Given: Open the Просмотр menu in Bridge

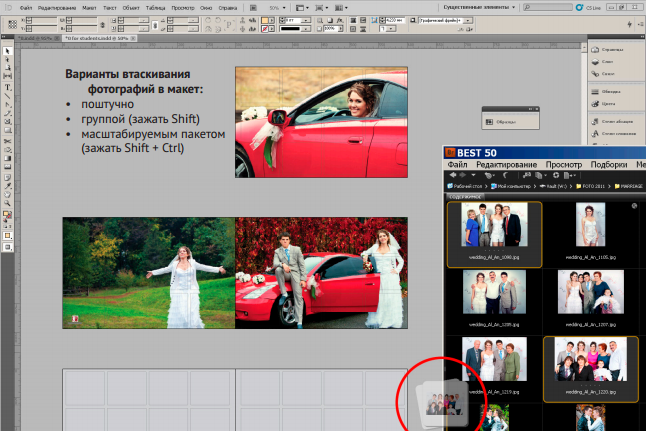Looking at the screenshot, I should tap(564, 164).
